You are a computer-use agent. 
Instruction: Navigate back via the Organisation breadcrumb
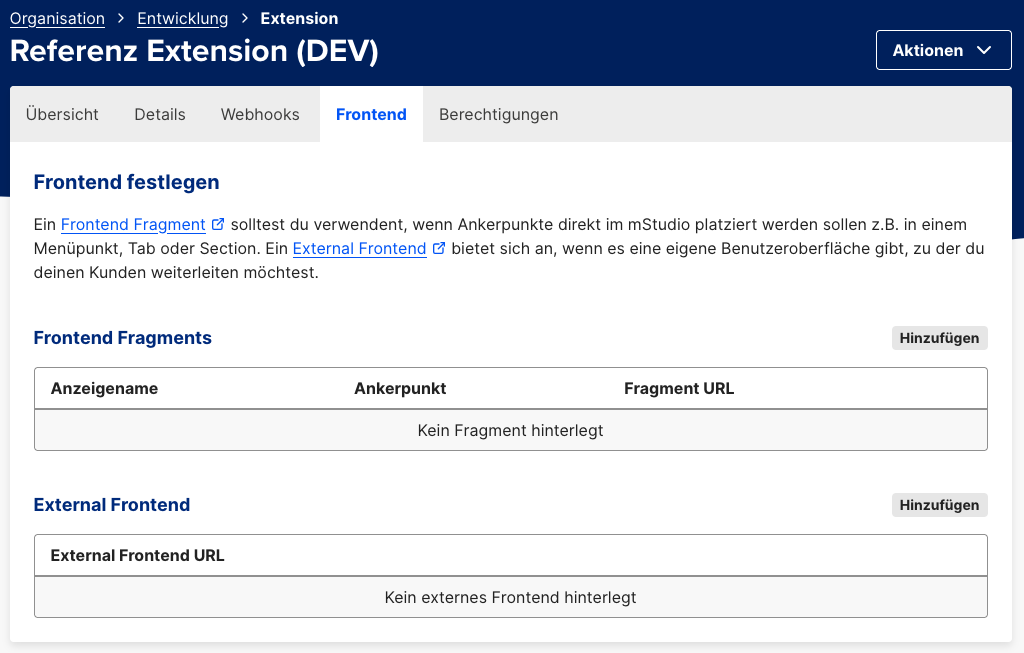click(57, 18)
